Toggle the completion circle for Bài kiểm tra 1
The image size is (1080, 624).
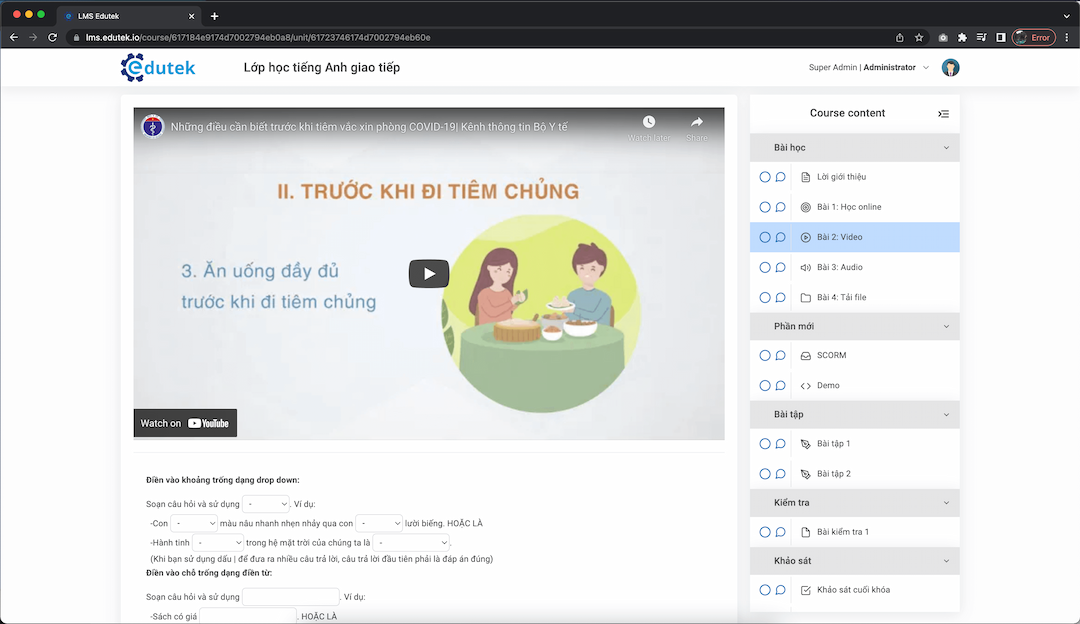(x=764, y=532)
